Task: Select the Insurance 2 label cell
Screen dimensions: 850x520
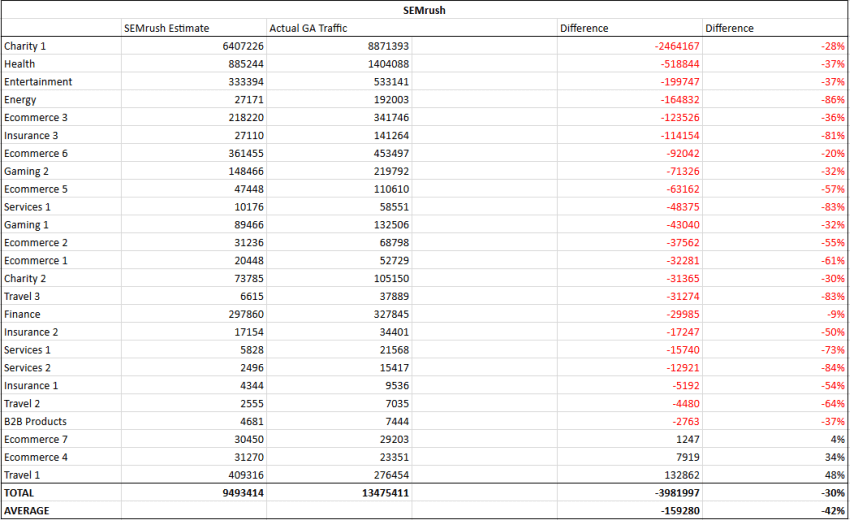Action: click(61, 332)
